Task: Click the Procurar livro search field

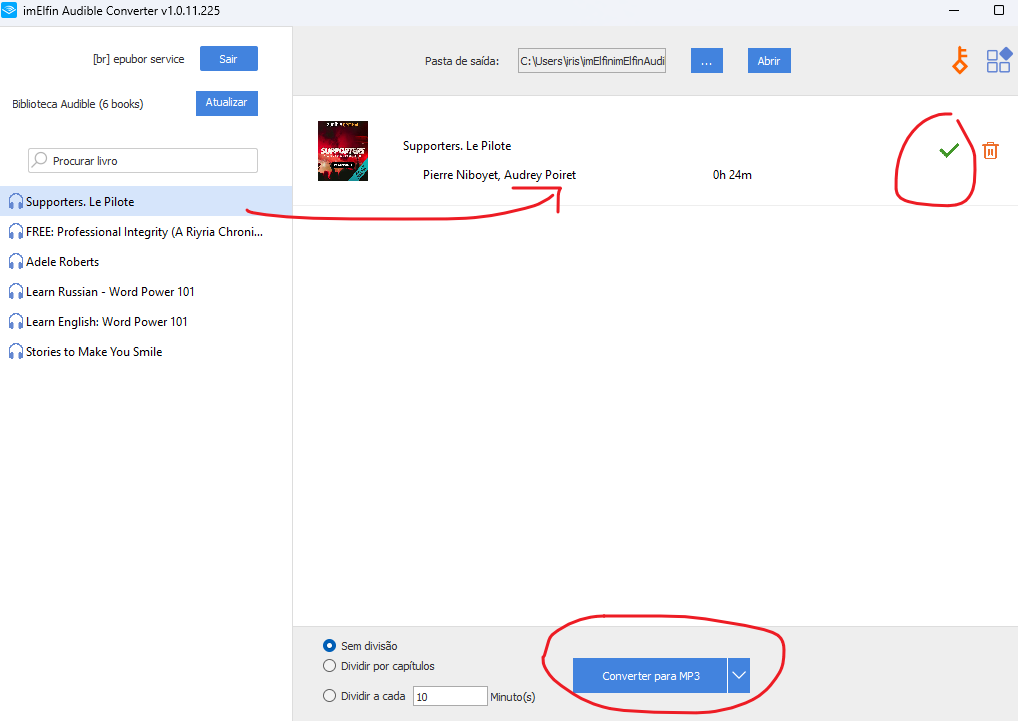Action: [x=143, y=160]
